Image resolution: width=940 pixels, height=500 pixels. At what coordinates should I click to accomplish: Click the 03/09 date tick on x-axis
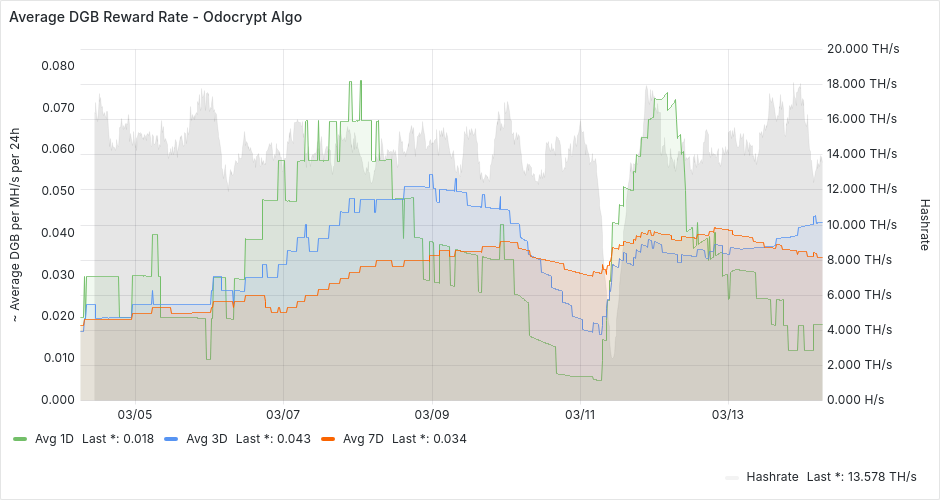pyautogui.click(x=432, y=414)
